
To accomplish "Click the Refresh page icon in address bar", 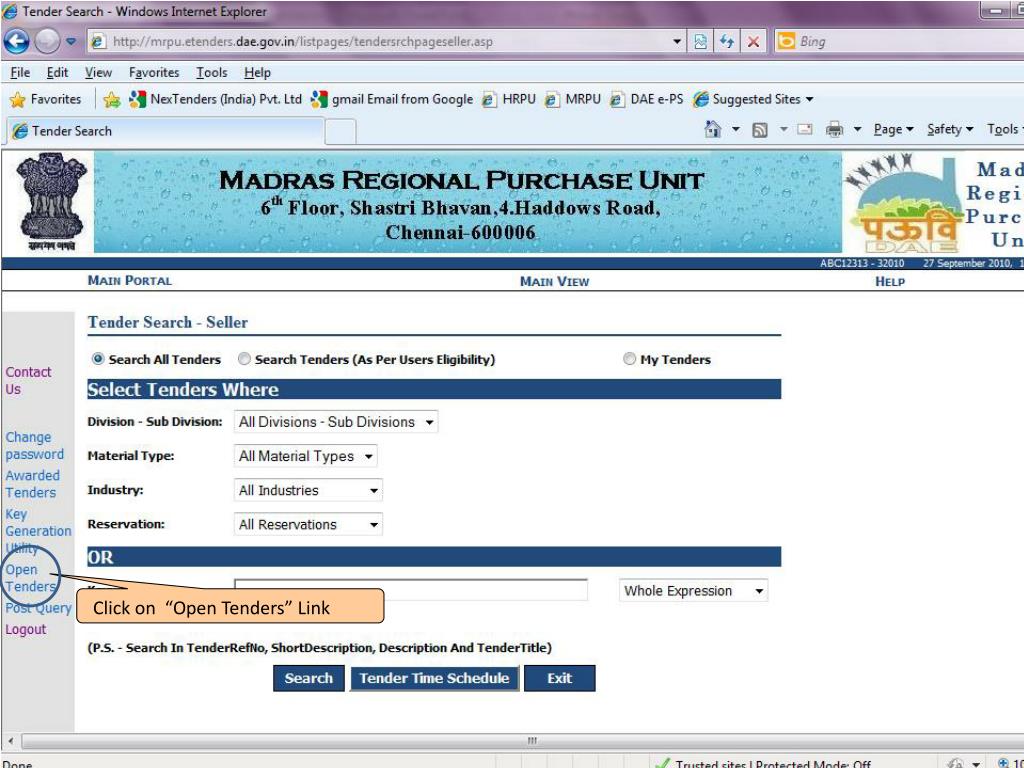I will coord(727,42).
